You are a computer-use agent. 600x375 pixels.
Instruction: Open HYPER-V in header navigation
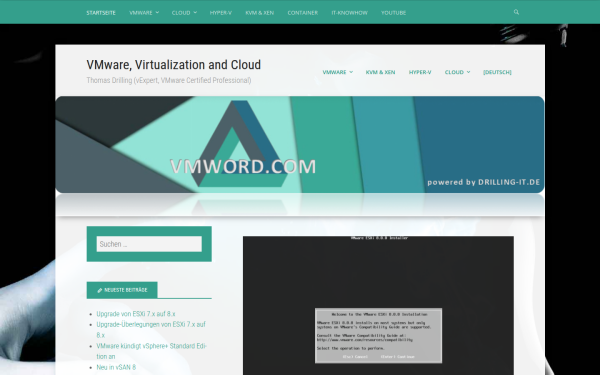[420, 72]
